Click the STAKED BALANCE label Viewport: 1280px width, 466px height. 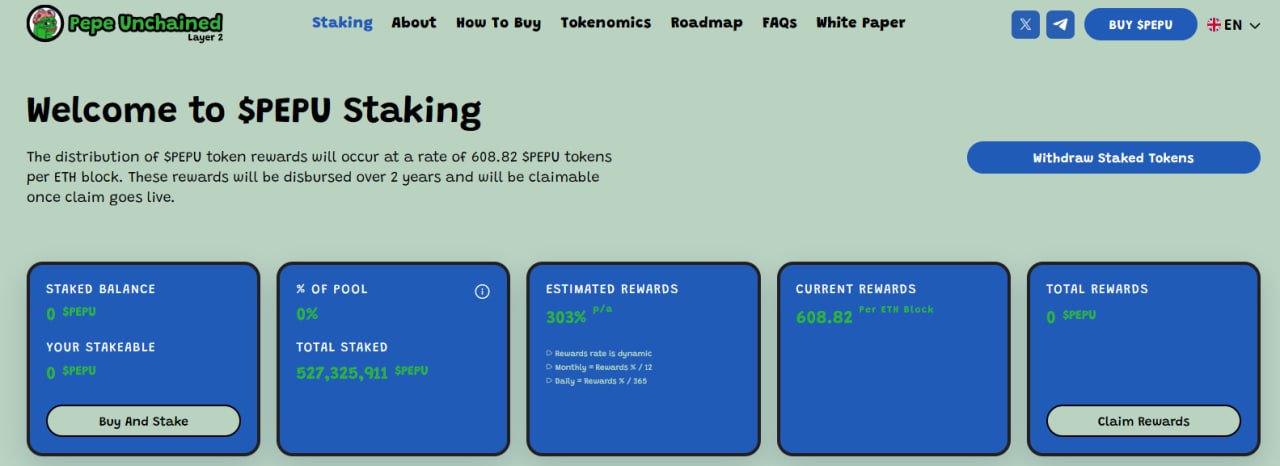click(x=101, y=289)
